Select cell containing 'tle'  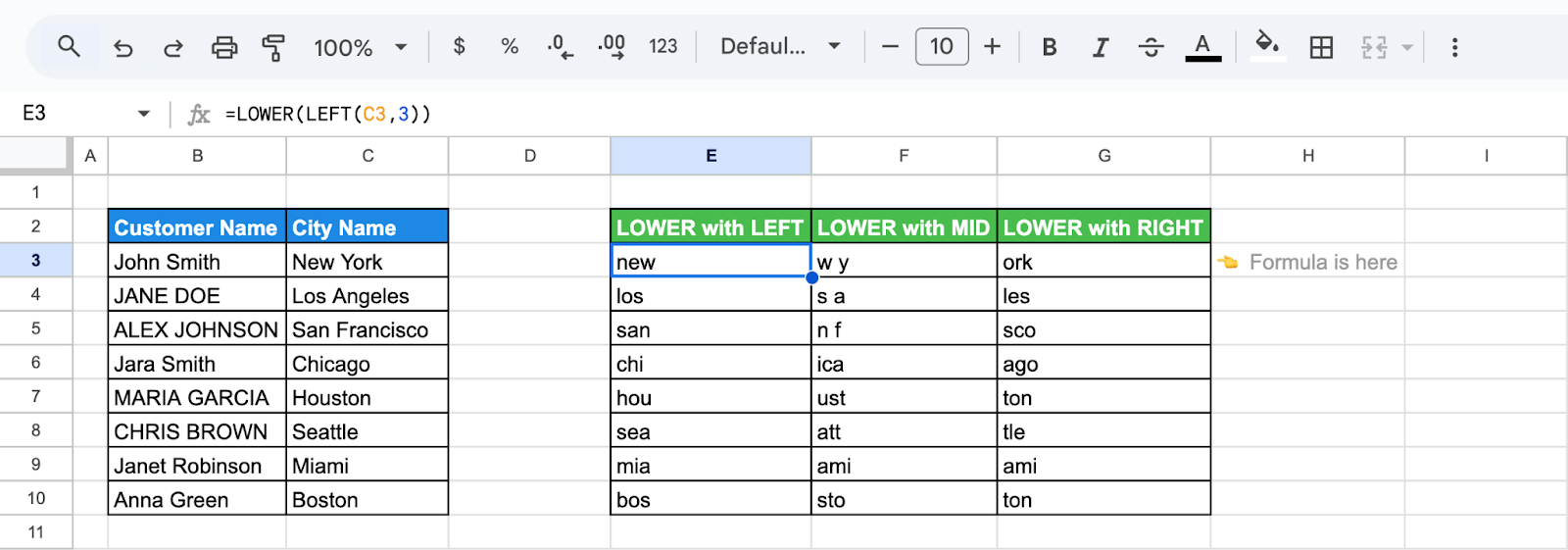[x=1103, y=430]
